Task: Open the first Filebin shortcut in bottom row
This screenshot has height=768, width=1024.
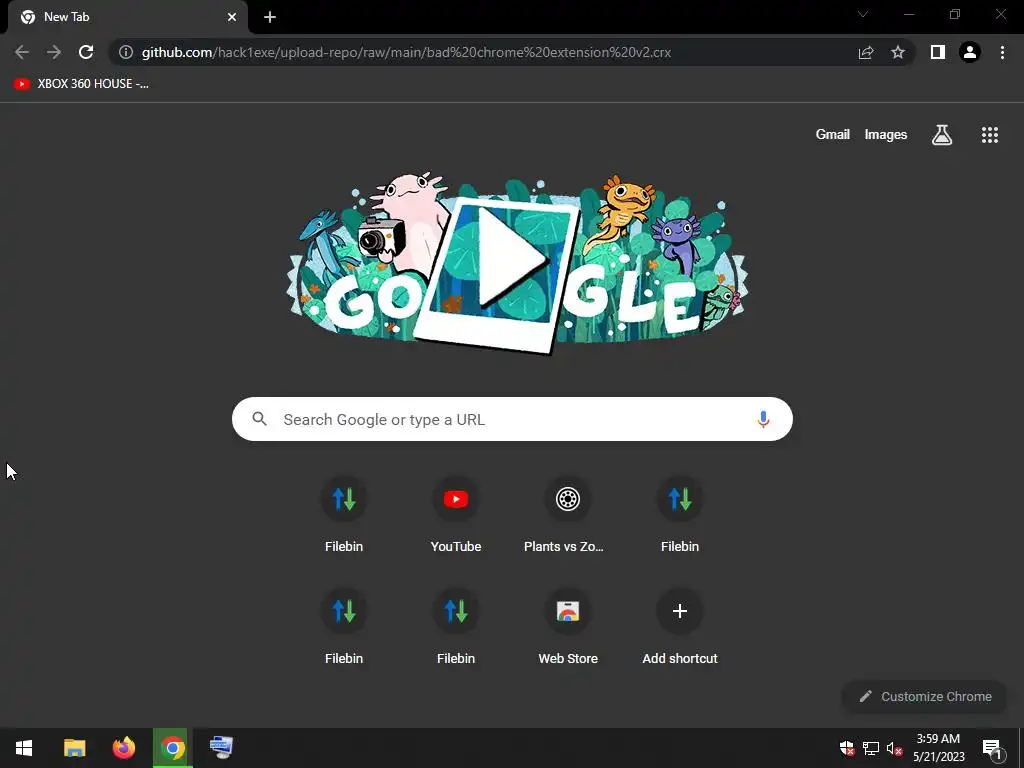Action: pyautogui.click(x=344, y=629)
